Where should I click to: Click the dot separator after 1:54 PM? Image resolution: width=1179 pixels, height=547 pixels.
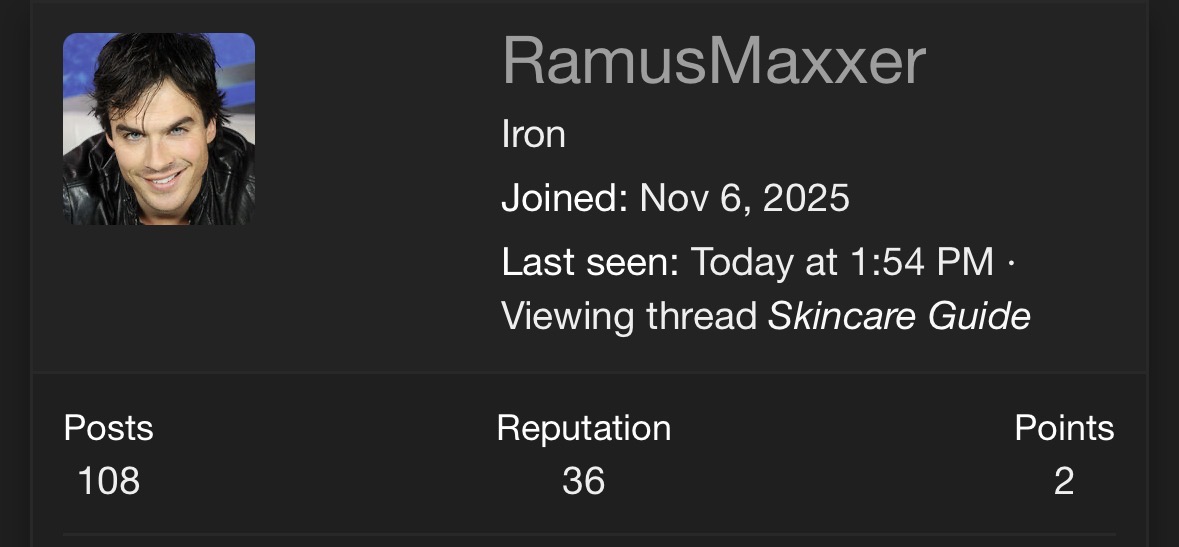pos(1011,263)
